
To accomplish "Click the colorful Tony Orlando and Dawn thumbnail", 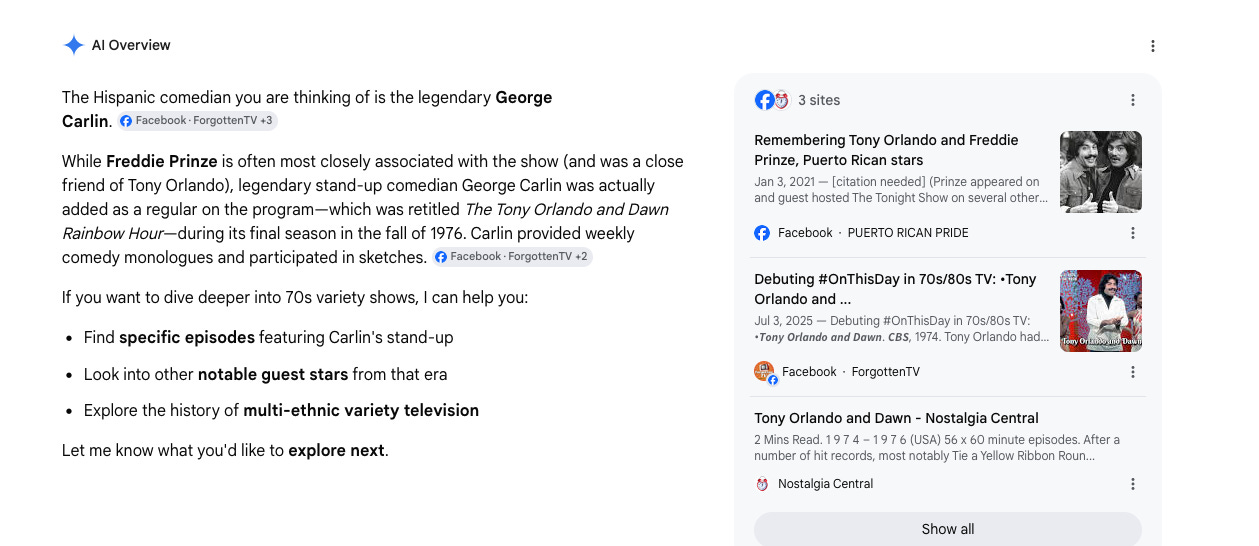I will pyautogui.click(x=1101, y=311).
